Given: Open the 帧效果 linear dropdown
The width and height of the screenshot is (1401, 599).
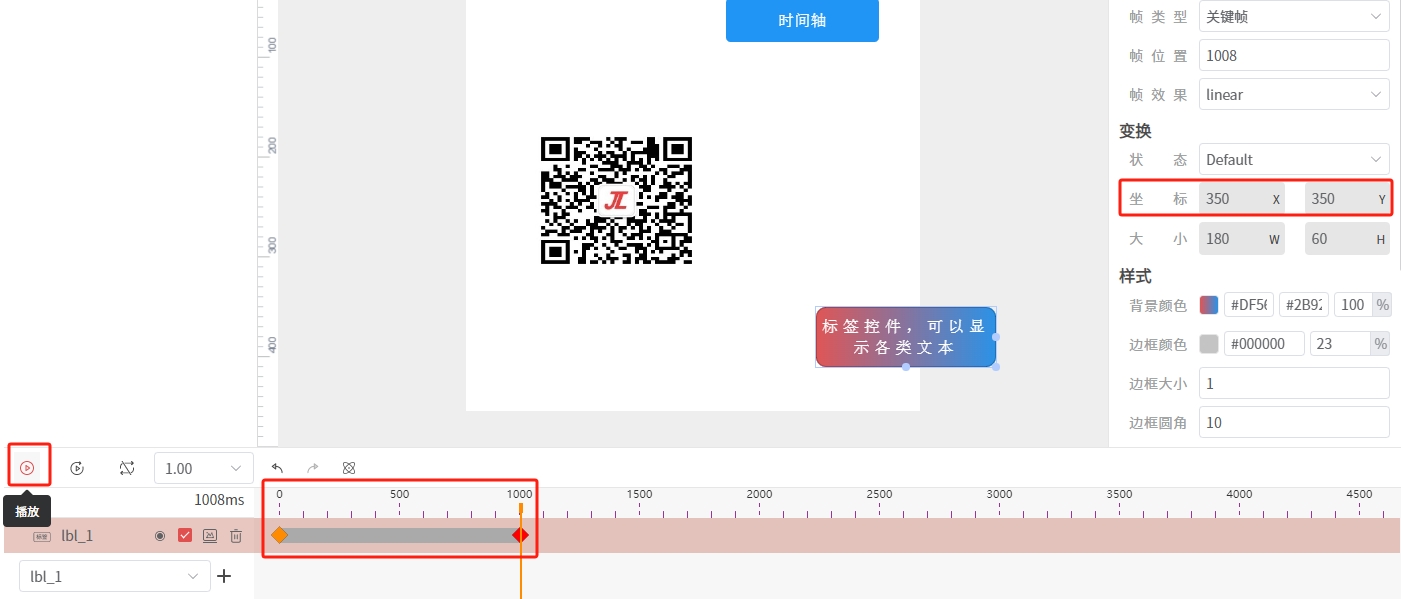Looking at the screenshot, I should (1293, 94).
